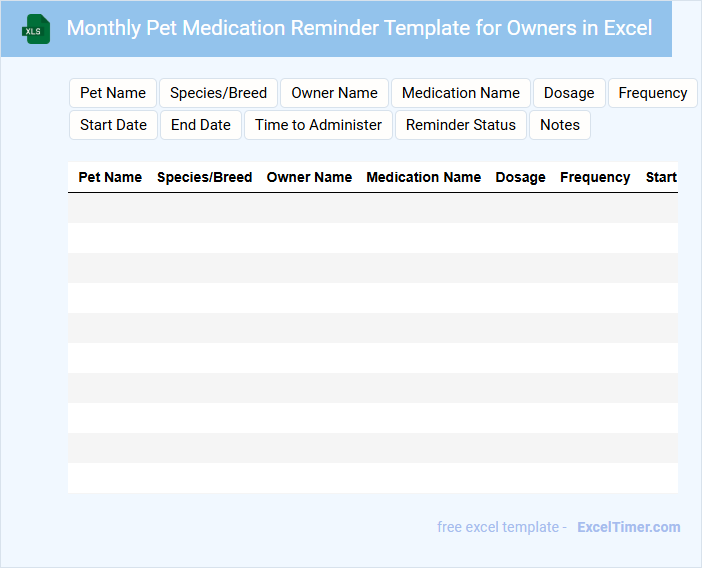This screenshot has width=702, height=568.
Task: Select the Dosage tag button
Action: [x=569, y=93]
